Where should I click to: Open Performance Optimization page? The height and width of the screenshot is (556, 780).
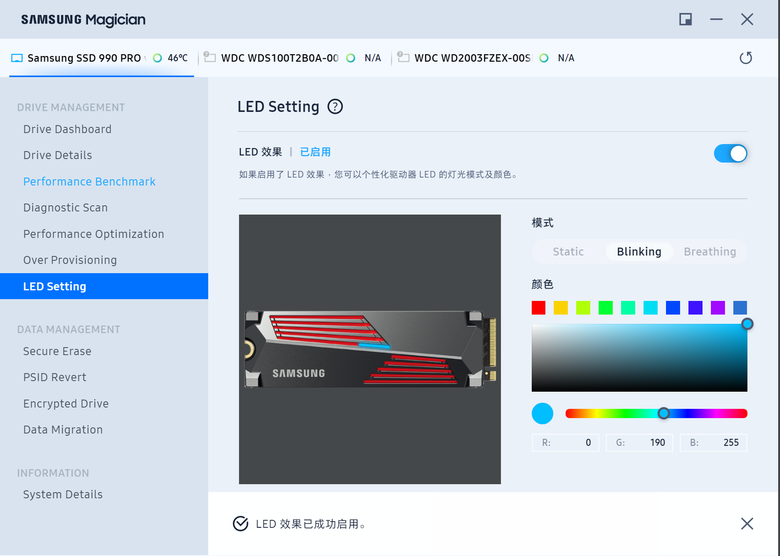point(94,234)
